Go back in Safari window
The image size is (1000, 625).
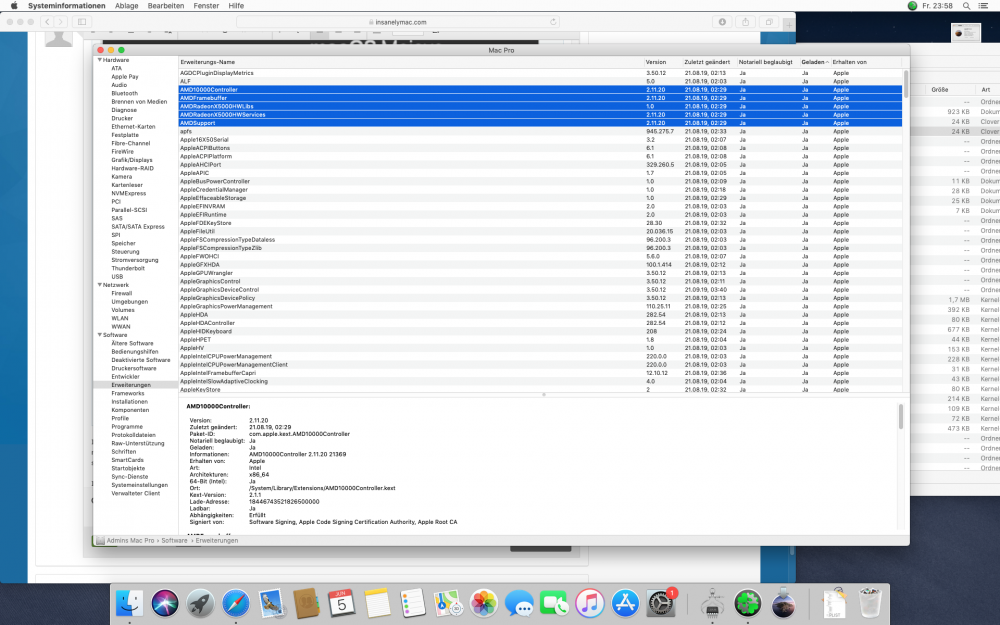(47, 22)
